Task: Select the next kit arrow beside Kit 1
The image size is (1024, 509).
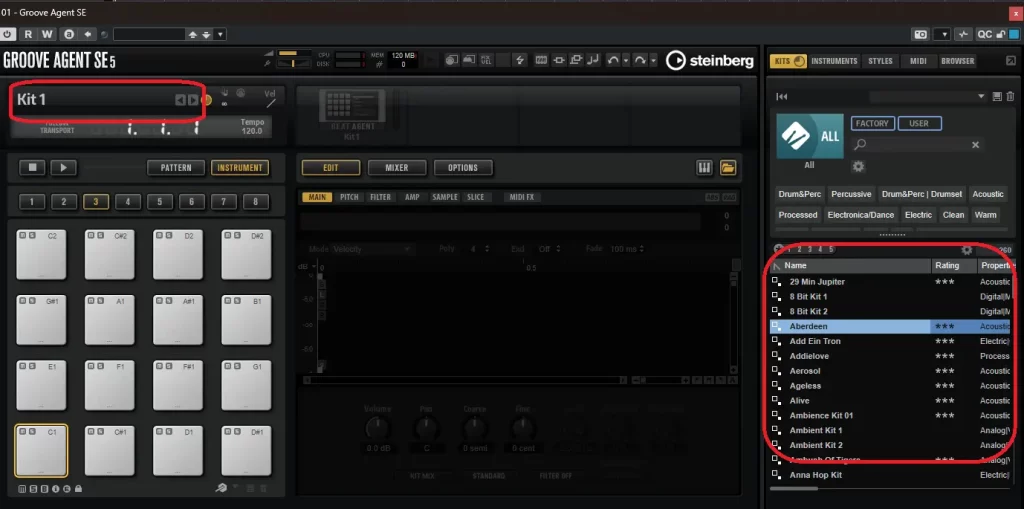Action: coord(193,100)
